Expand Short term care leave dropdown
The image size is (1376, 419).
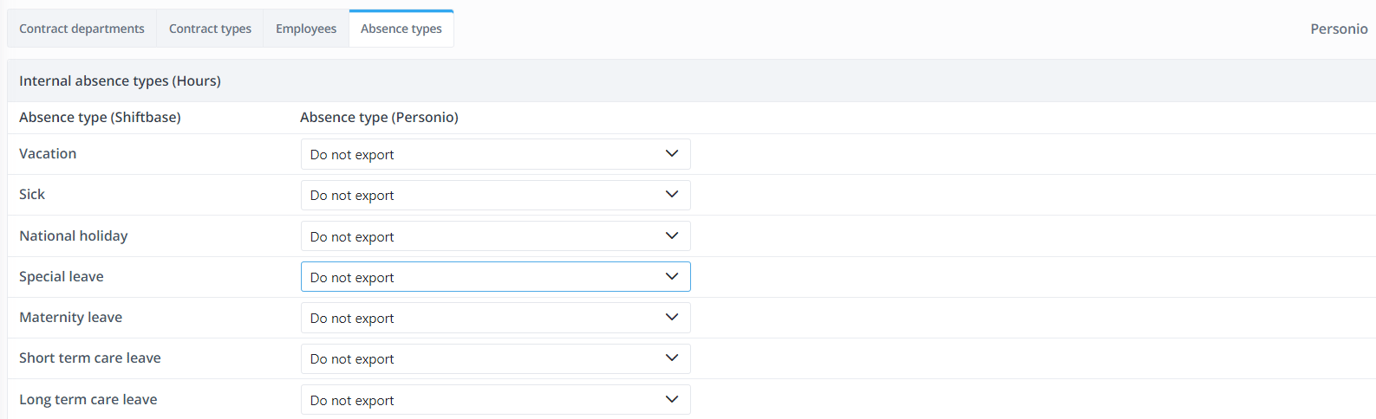495,359
